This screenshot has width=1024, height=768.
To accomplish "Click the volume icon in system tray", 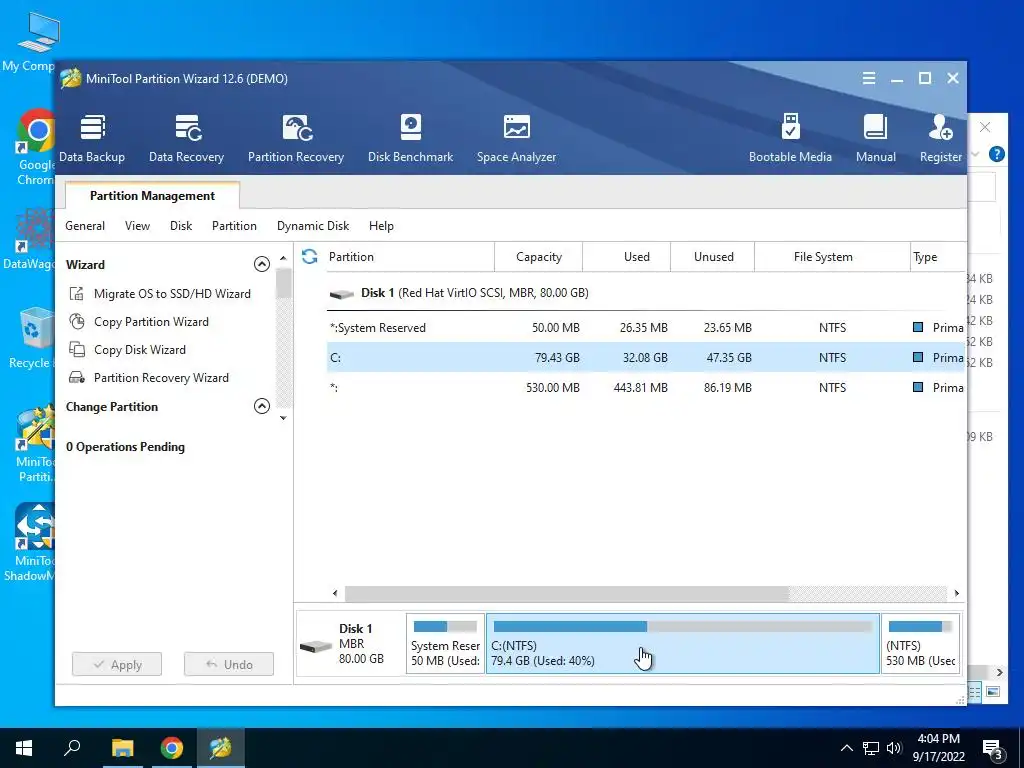I will (894, 748).
